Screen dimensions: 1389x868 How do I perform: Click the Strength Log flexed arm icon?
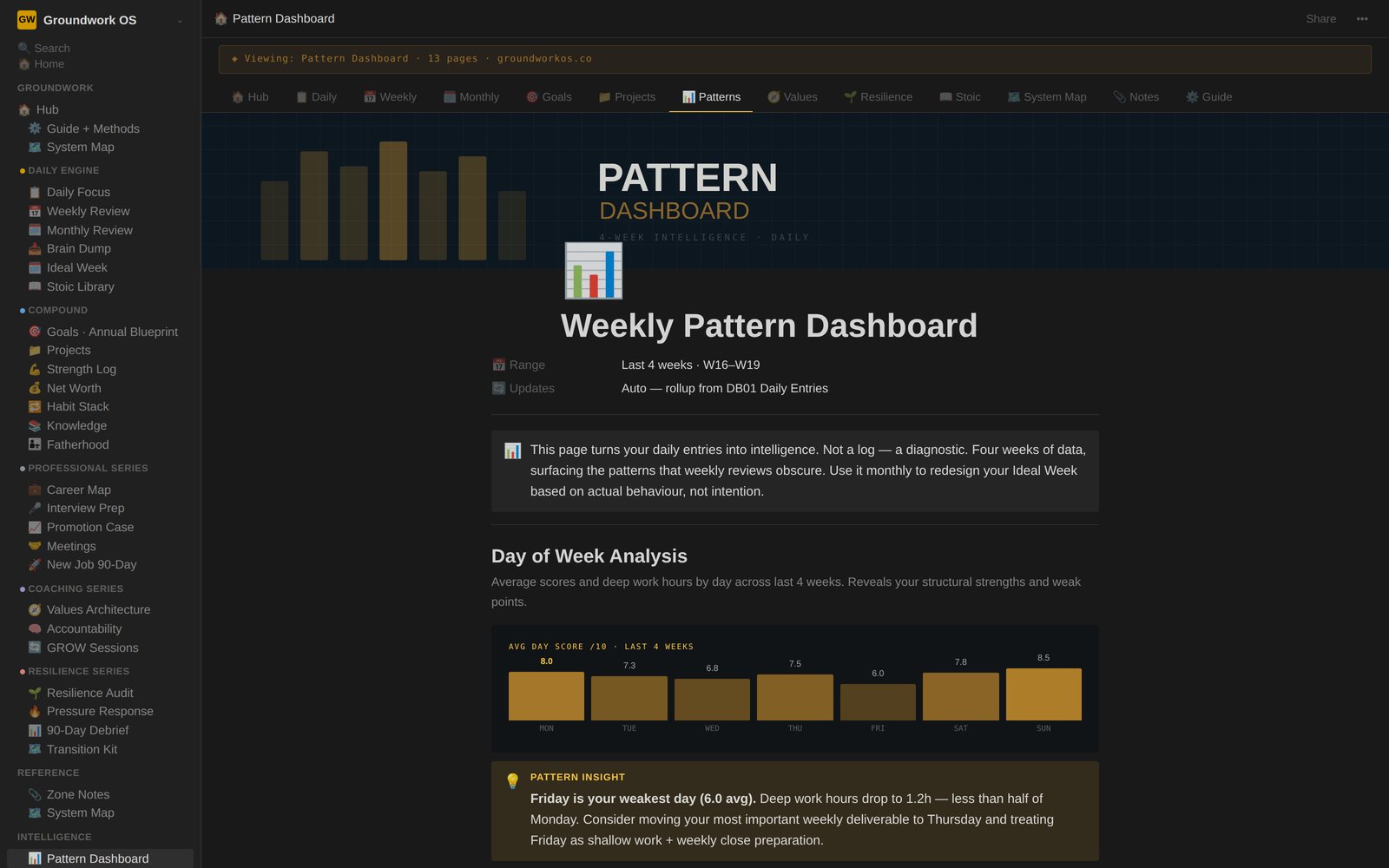[35, 369]
